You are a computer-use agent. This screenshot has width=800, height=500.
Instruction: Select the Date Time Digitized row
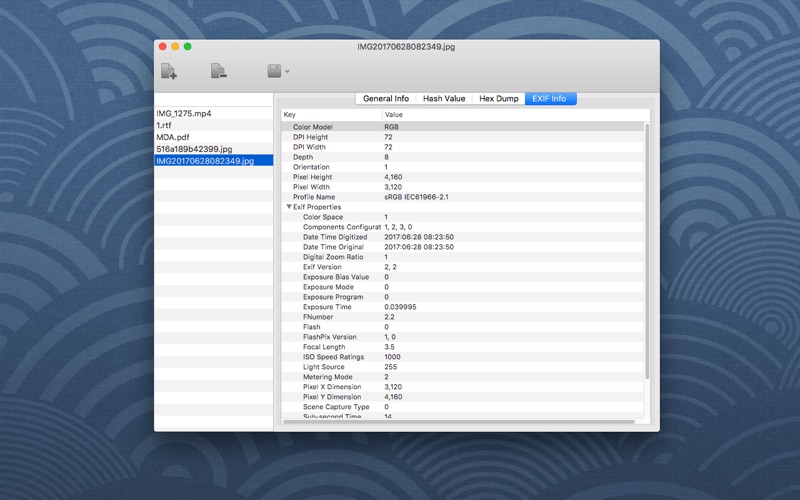pos(462,237)
